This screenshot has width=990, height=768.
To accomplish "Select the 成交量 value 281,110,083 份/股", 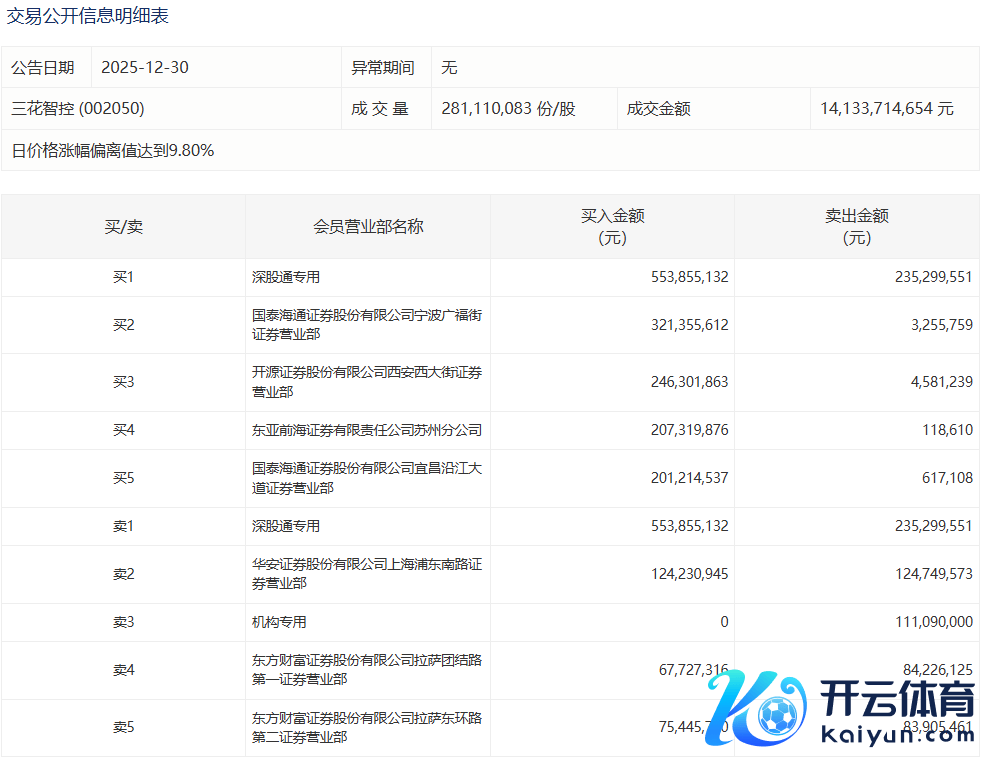I will pyautogui.click(x=508, y=109).
